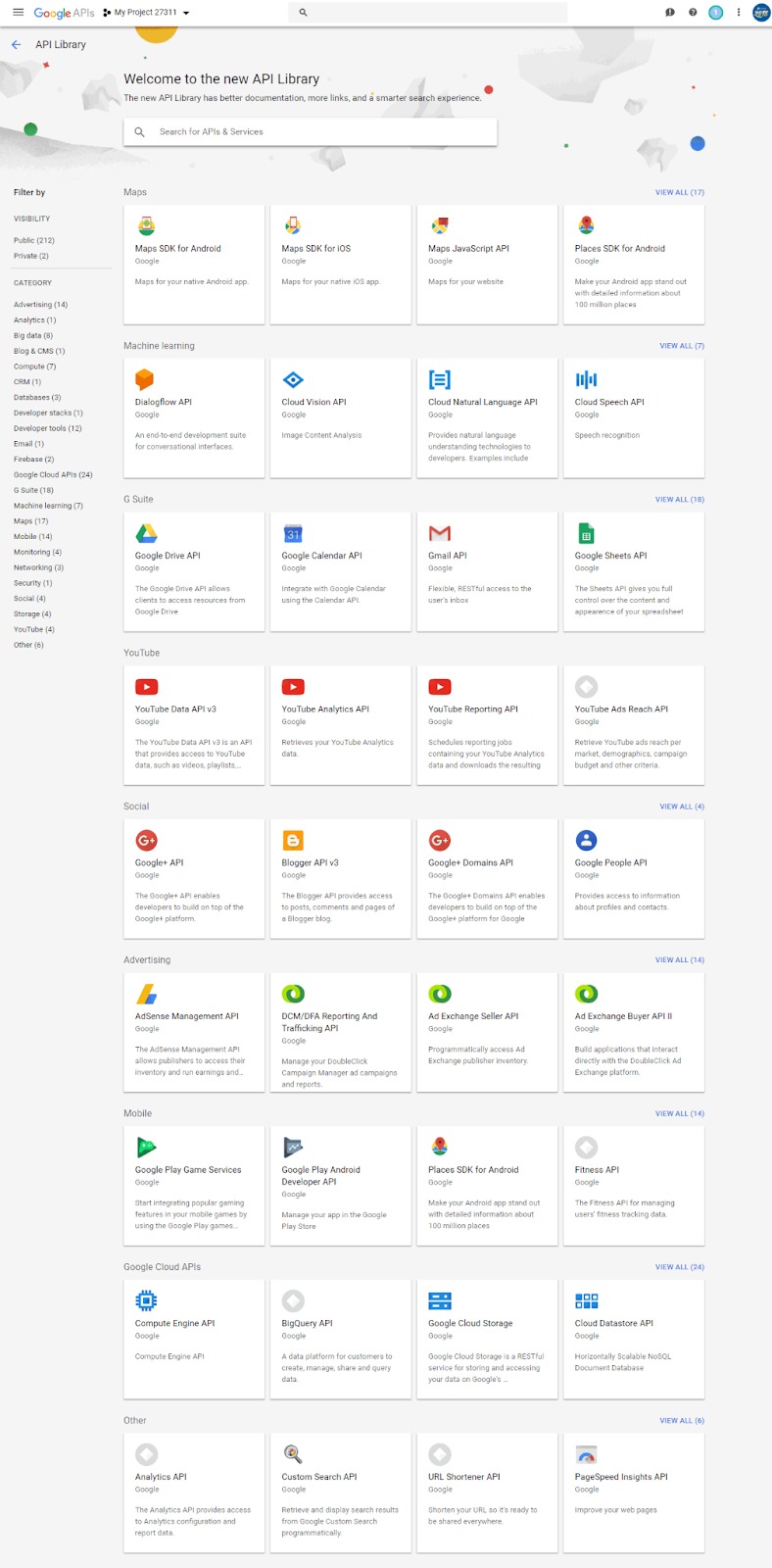Click the Google Cloud Storage icon

440,1300
